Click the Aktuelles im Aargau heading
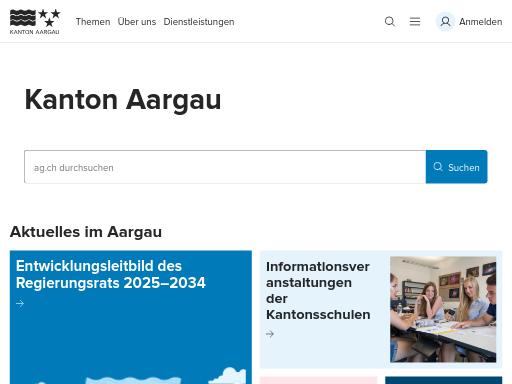 click(x=86, y=232)
